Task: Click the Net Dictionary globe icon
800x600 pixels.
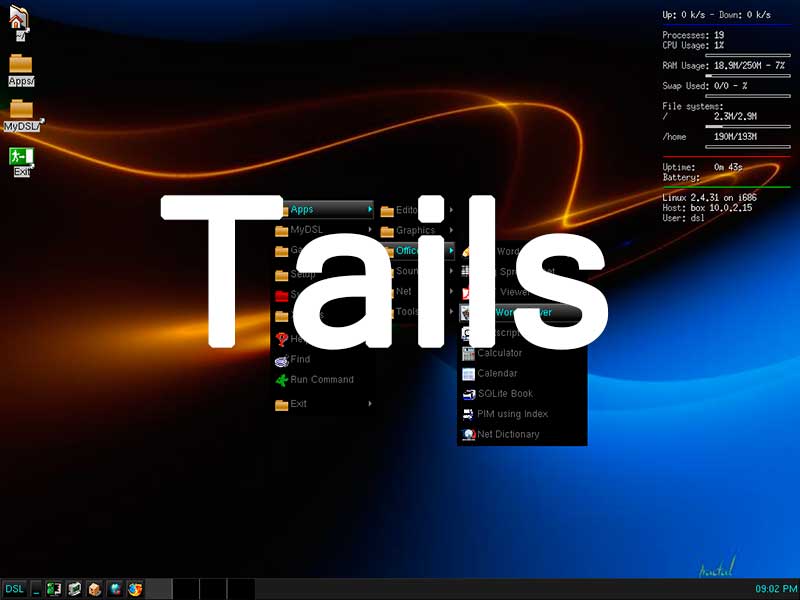Action: pyautogui.click(x=468, y=434)
